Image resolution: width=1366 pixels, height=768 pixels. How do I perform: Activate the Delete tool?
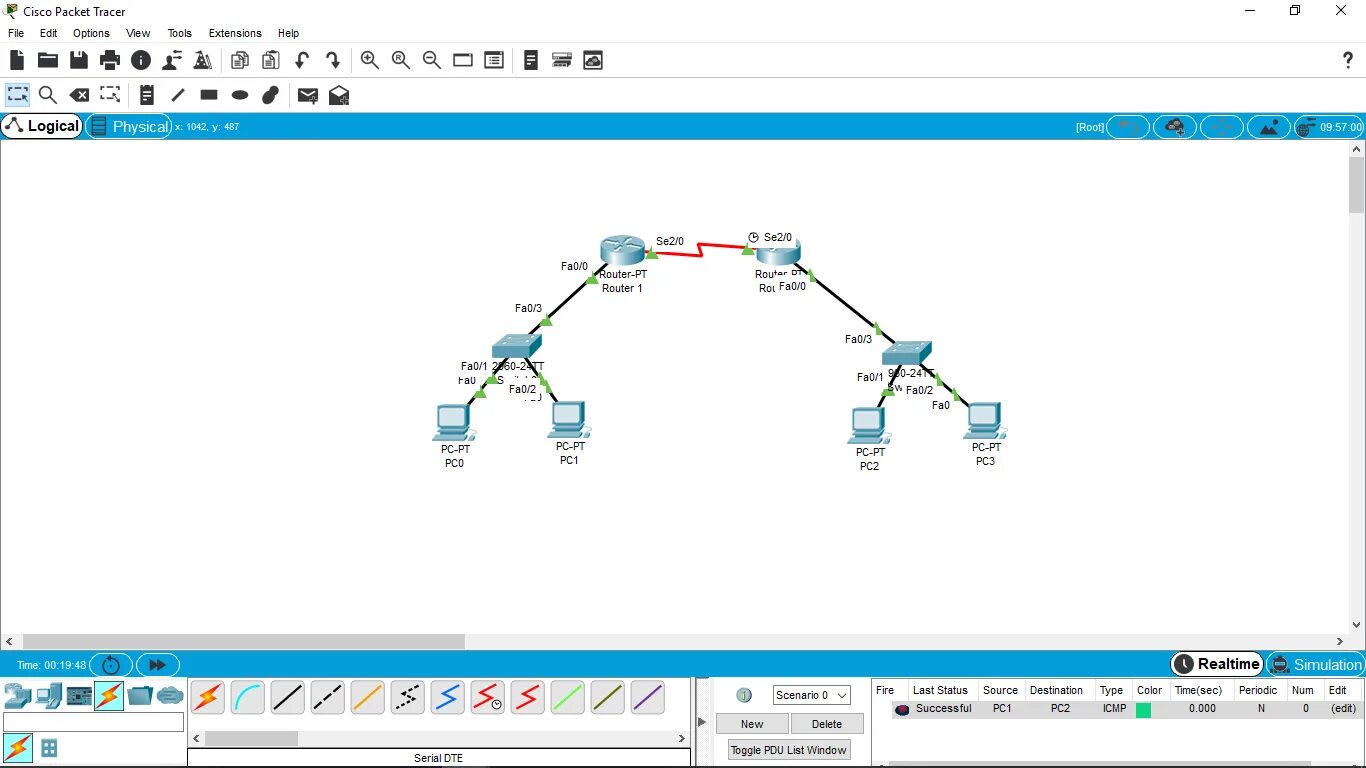(79, 95)
